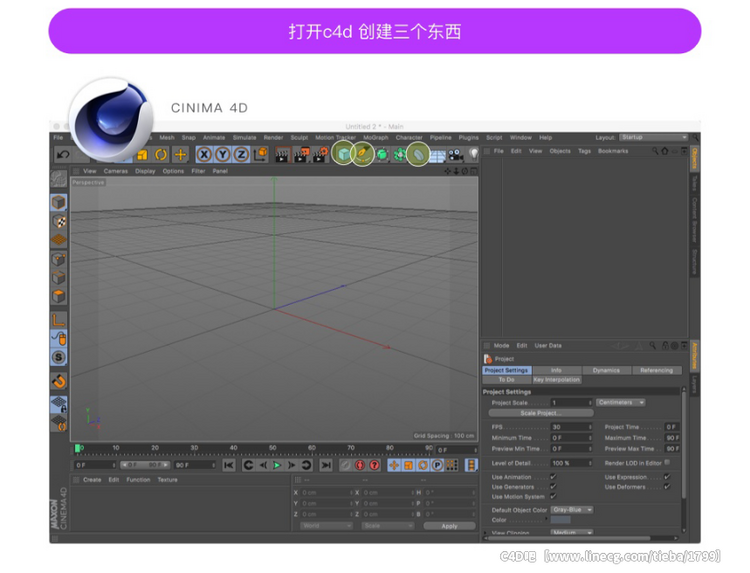
Task: Open the Scale mode dropdown
Action: 388,526
